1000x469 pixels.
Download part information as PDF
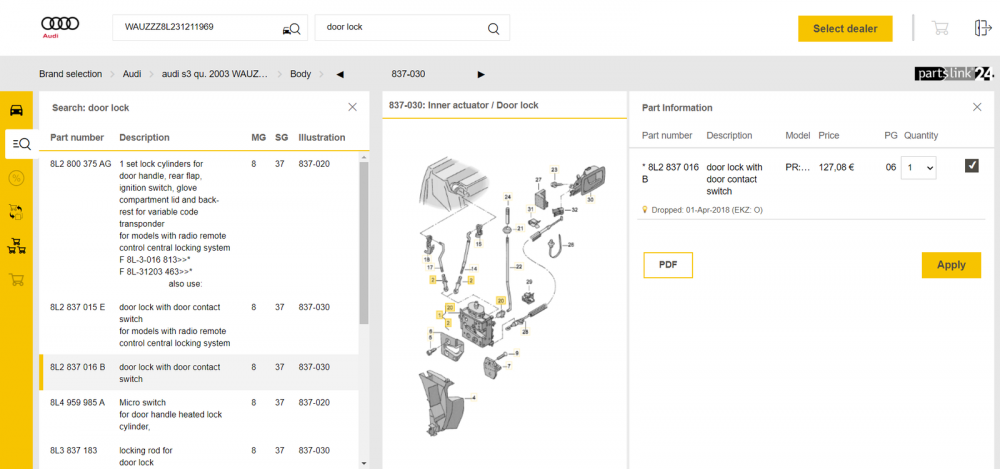668,265
